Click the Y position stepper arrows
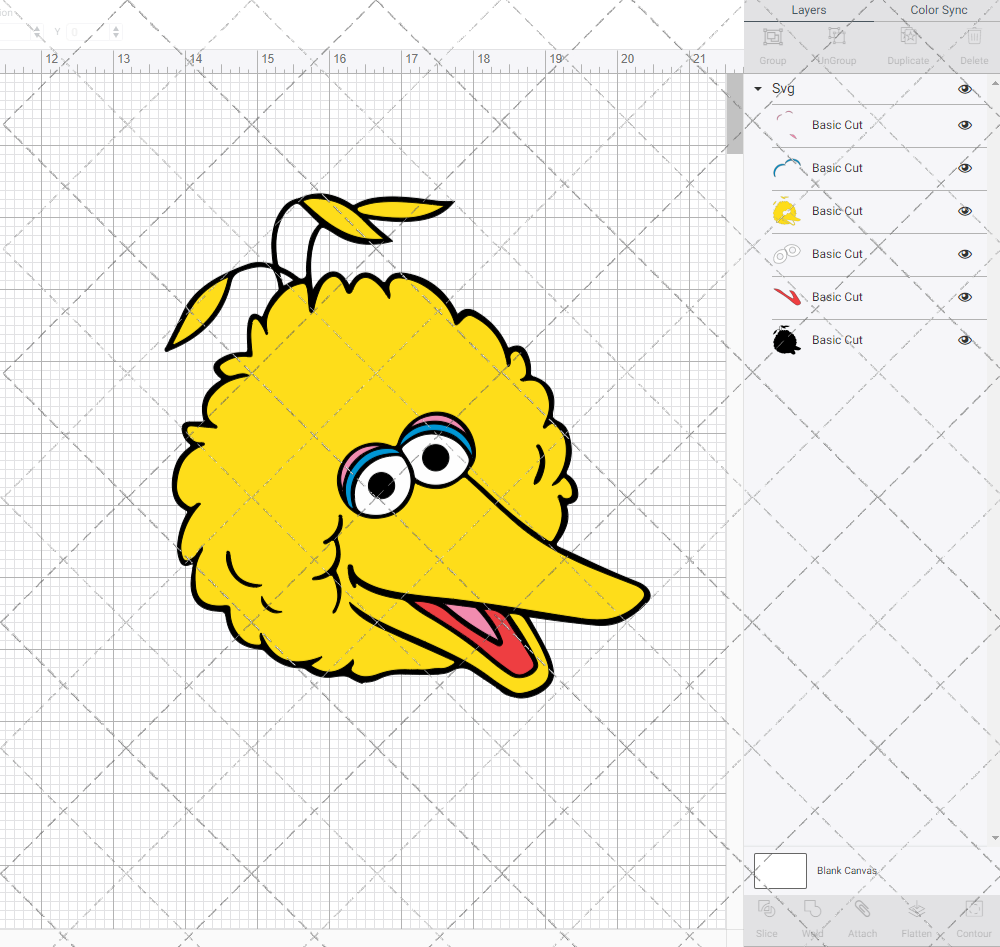 pos(115,31)
